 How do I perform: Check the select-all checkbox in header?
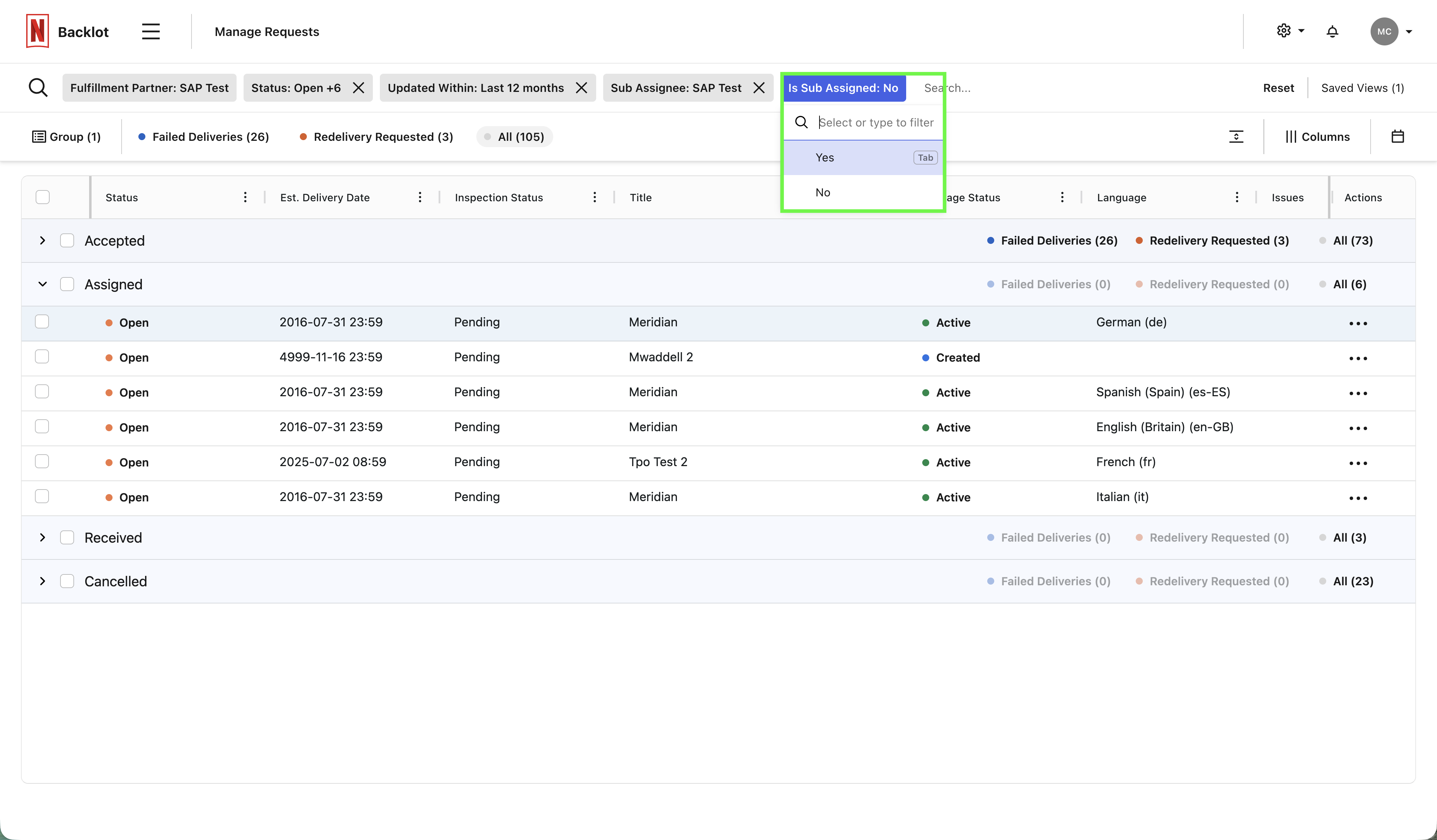43,197
